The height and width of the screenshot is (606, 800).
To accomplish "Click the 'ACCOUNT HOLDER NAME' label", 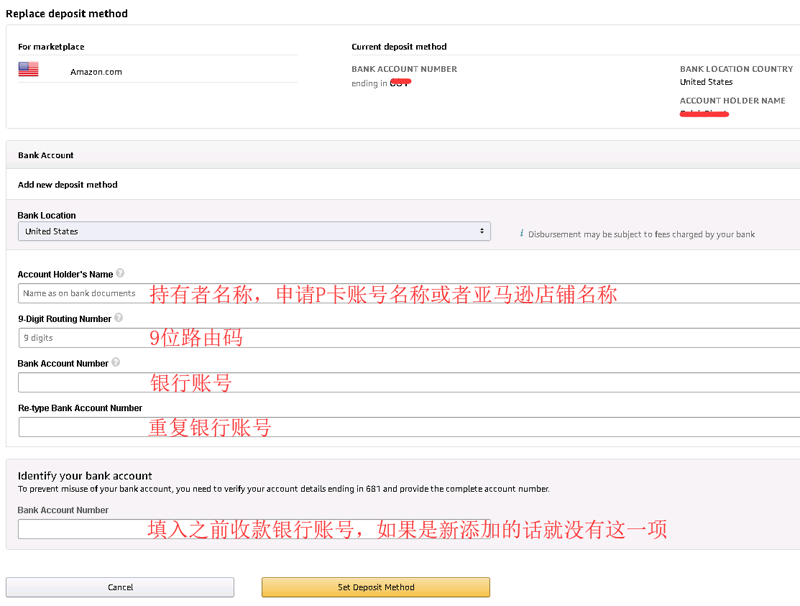I will (732, 101).
